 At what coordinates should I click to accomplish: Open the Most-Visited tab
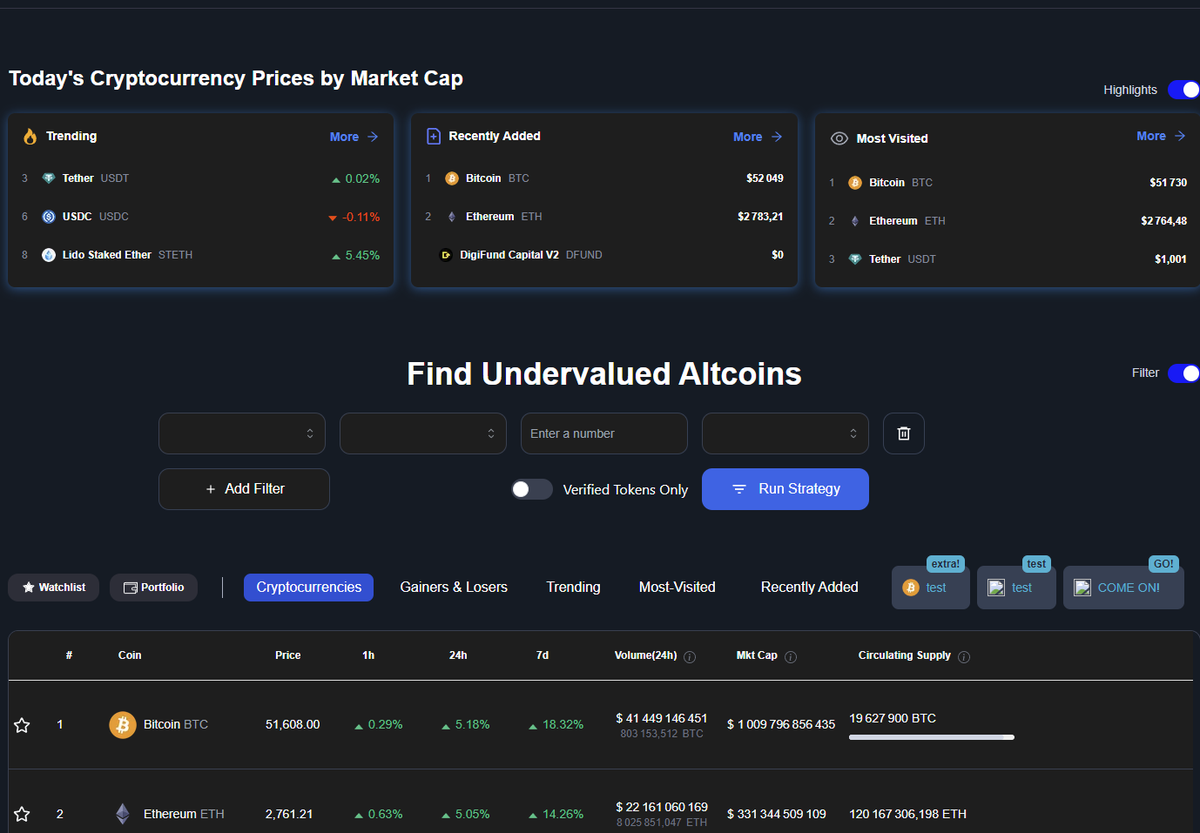click(677, 587)
